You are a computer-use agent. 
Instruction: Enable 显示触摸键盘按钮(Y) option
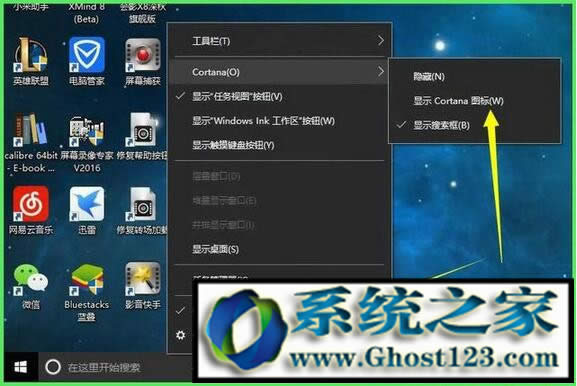tap(280, 145)
